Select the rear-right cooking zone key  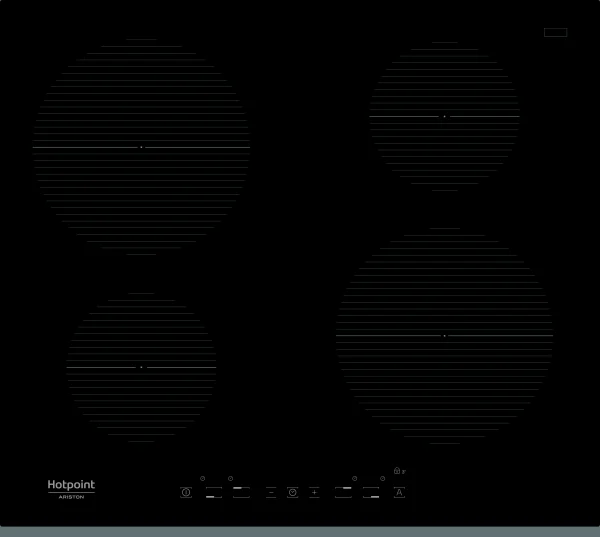point(343,492)
